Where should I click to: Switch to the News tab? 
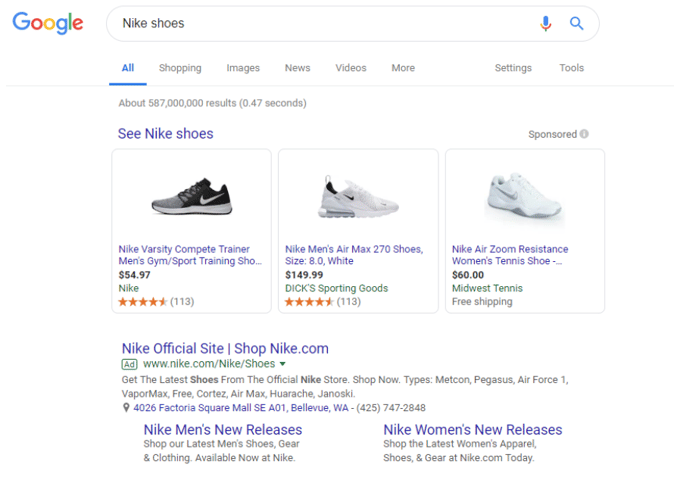(x=298, y=68)
